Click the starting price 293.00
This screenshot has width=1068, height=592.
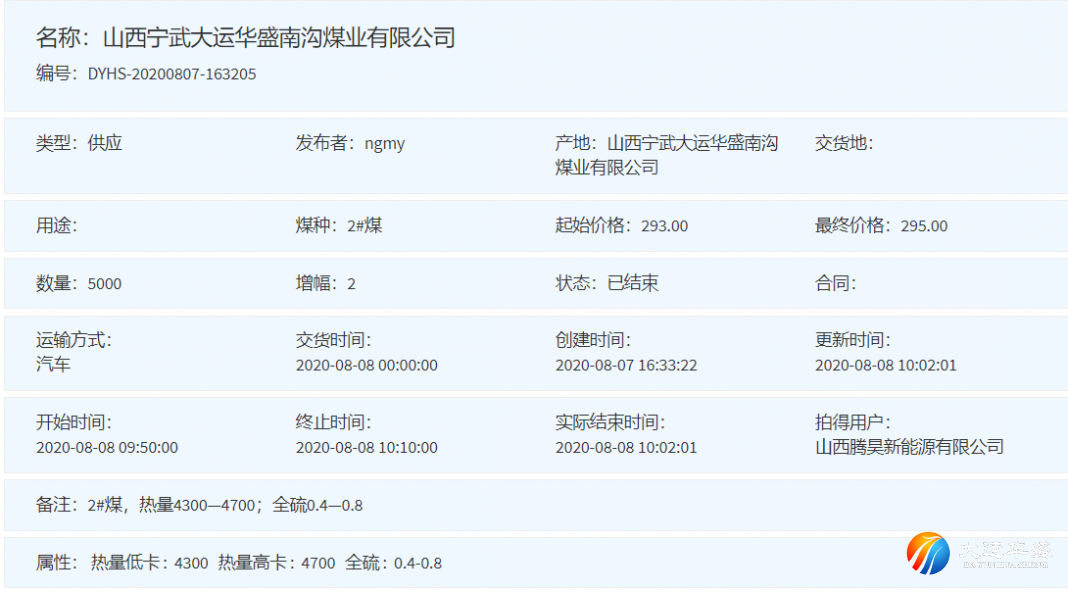(664, 226)
